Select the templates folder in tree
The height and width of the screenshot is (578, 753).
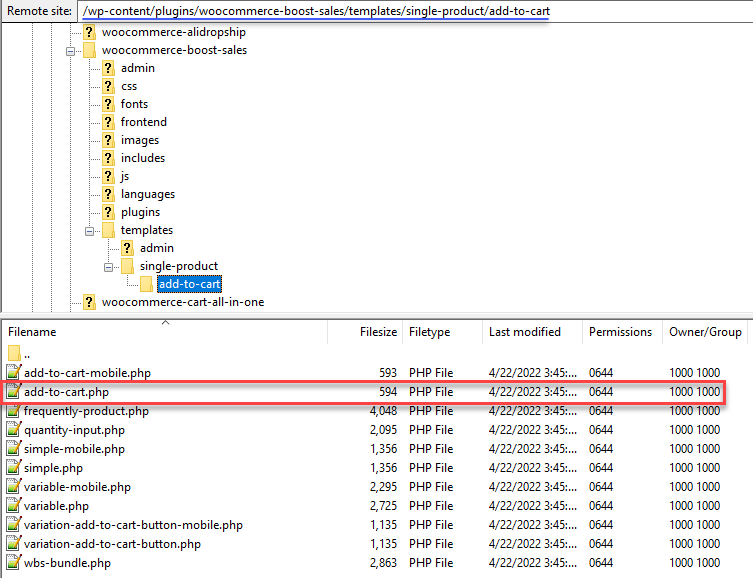coord(146,230)
